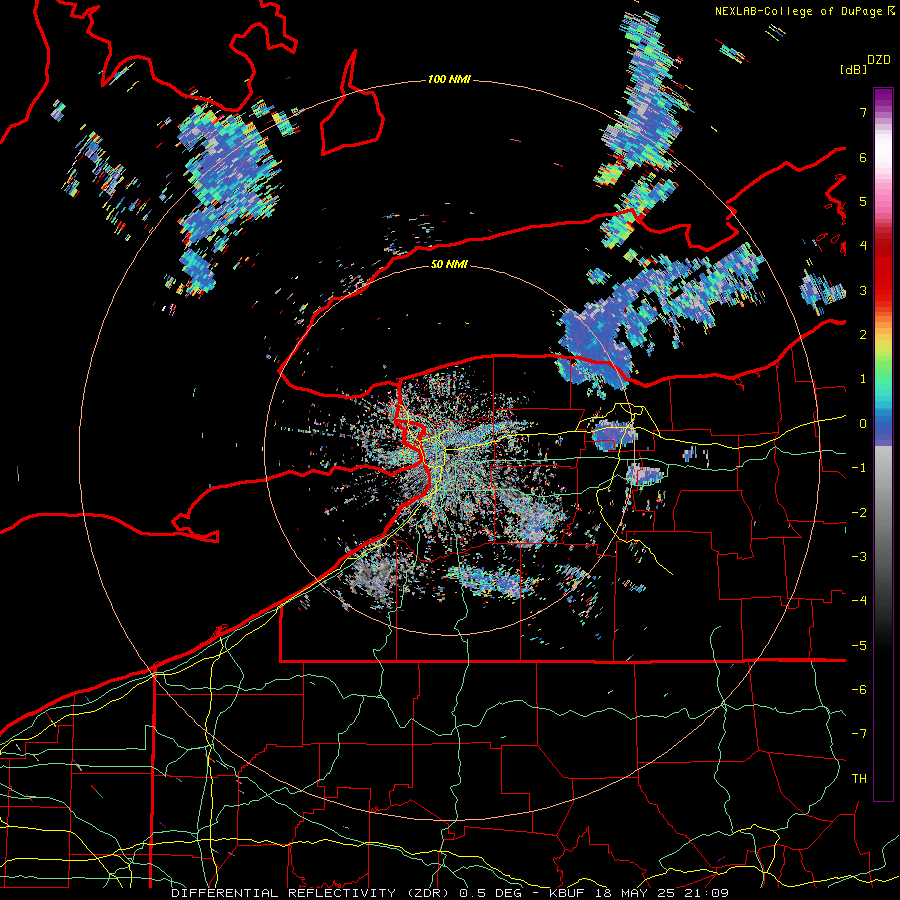Click the ZDR color scale bar

tap(883, 444)
